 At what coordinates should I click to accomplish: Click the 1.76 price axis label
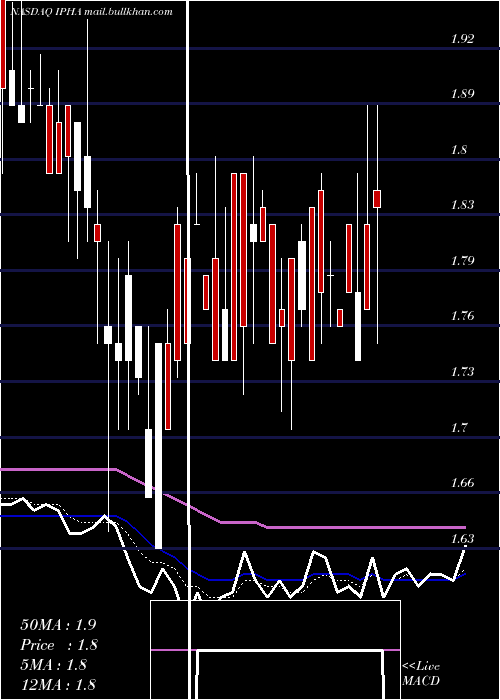pyautogui.click(x=462, y=317)
